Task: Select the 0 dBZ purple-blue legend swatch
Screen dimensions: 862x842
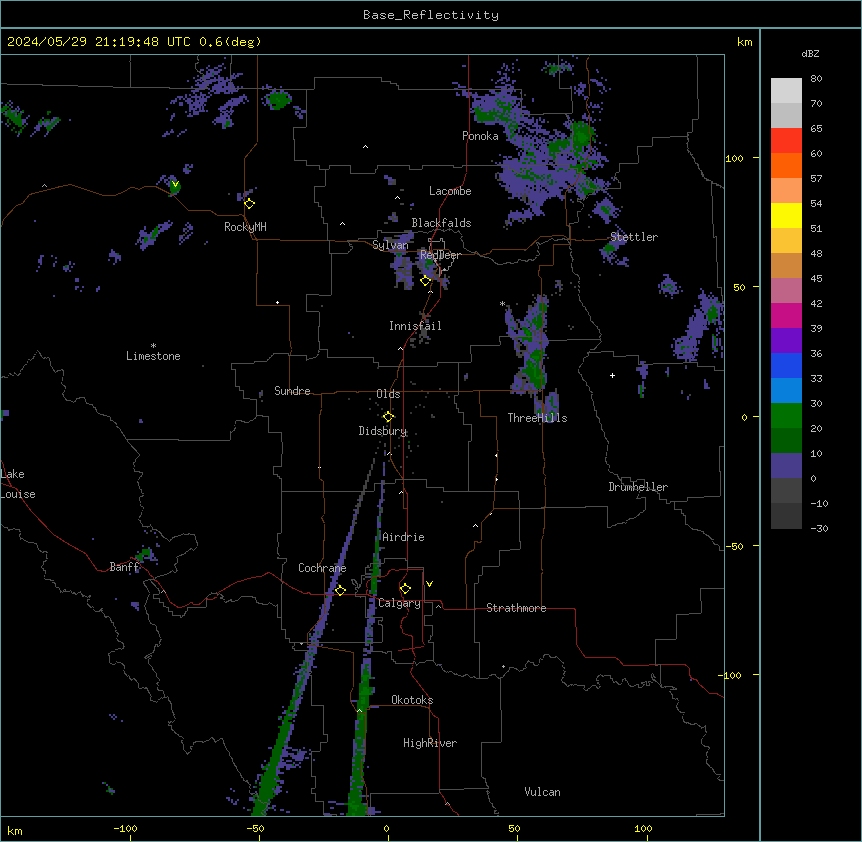Action: point(786,466)
